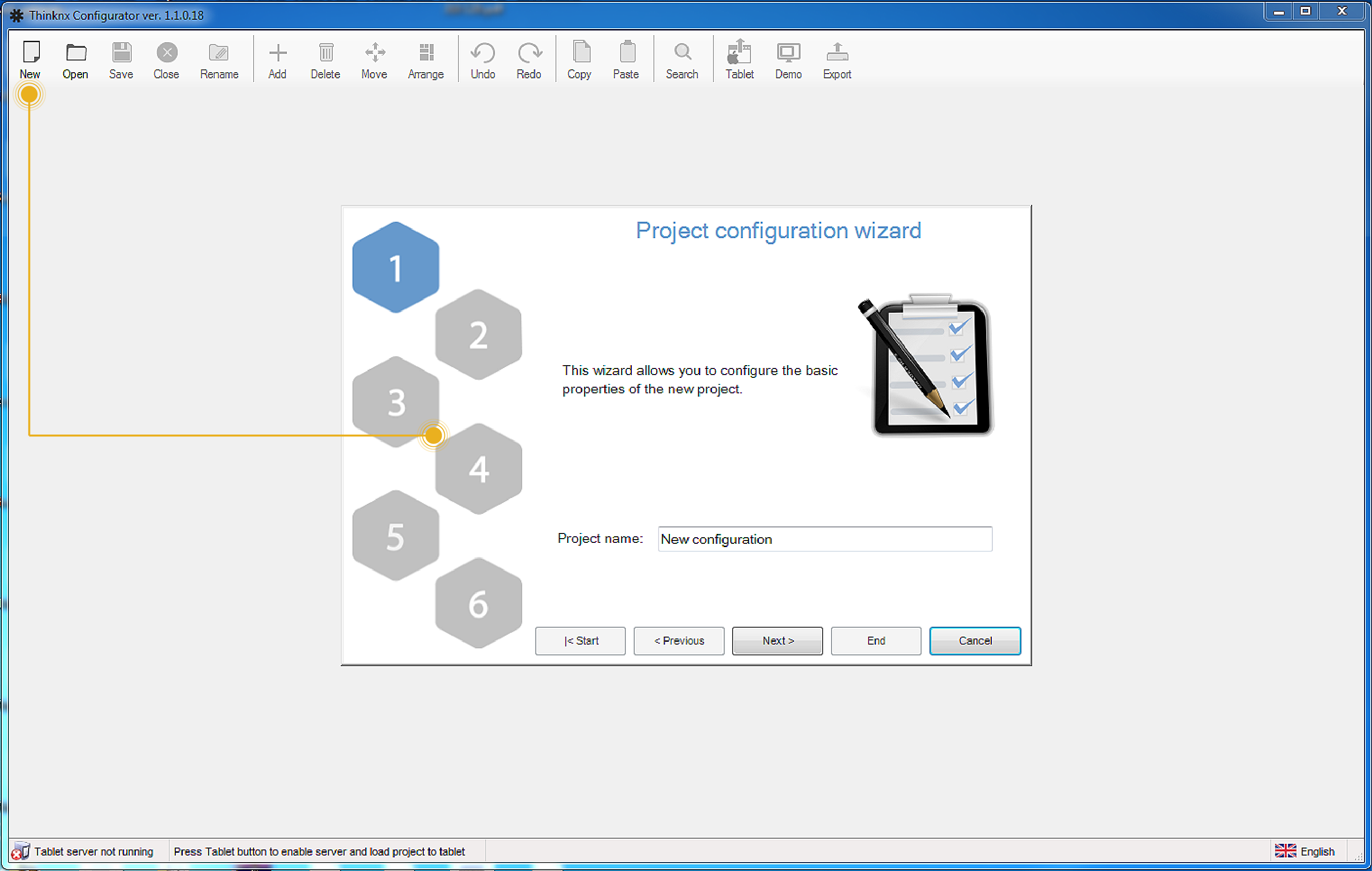Click the Save floppy disk icon
Screen dimensions: 1372x871
point(121,53)
